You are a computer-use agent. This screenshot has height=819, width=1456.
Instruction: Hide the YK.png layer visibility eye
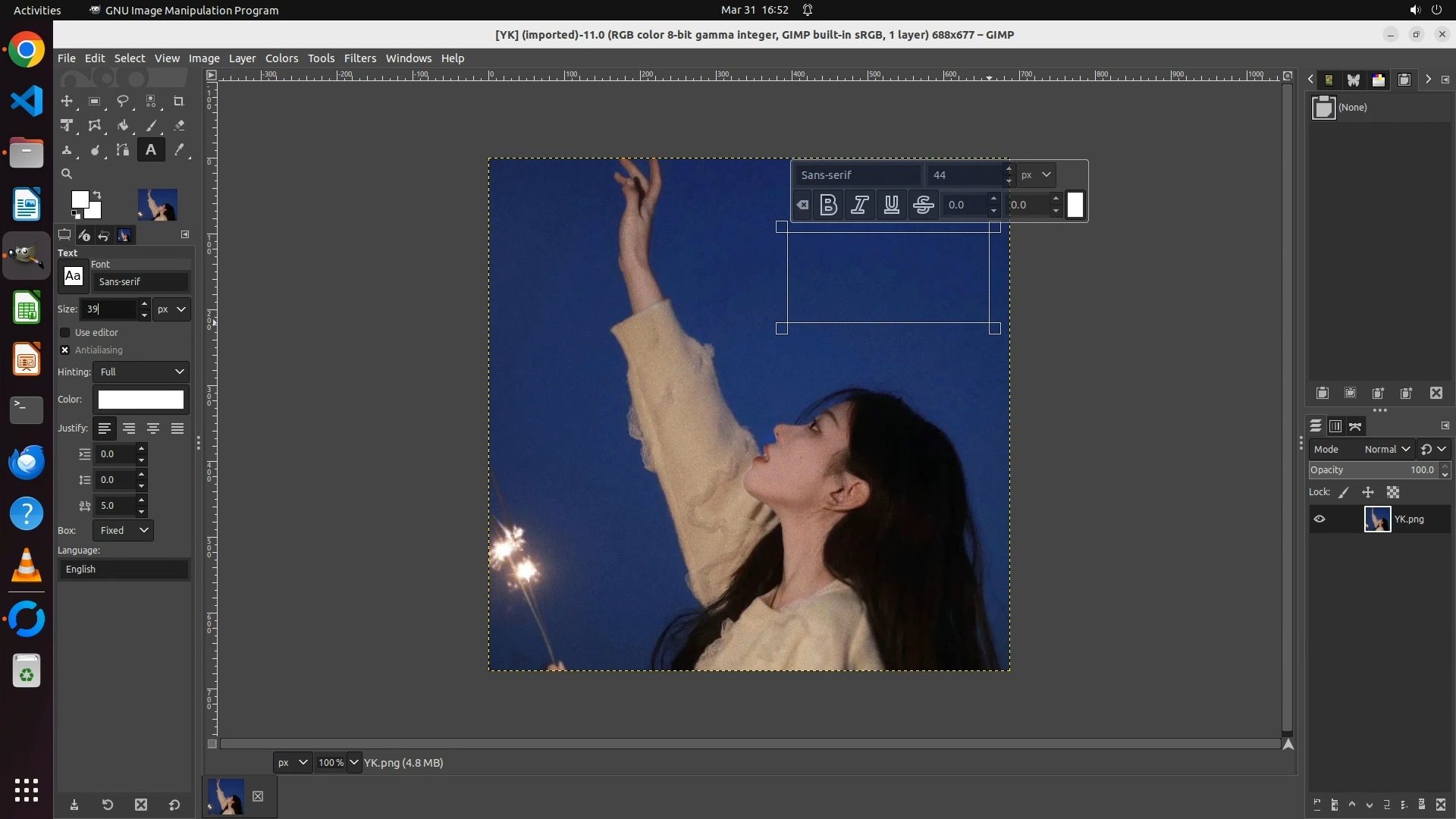1319,519
